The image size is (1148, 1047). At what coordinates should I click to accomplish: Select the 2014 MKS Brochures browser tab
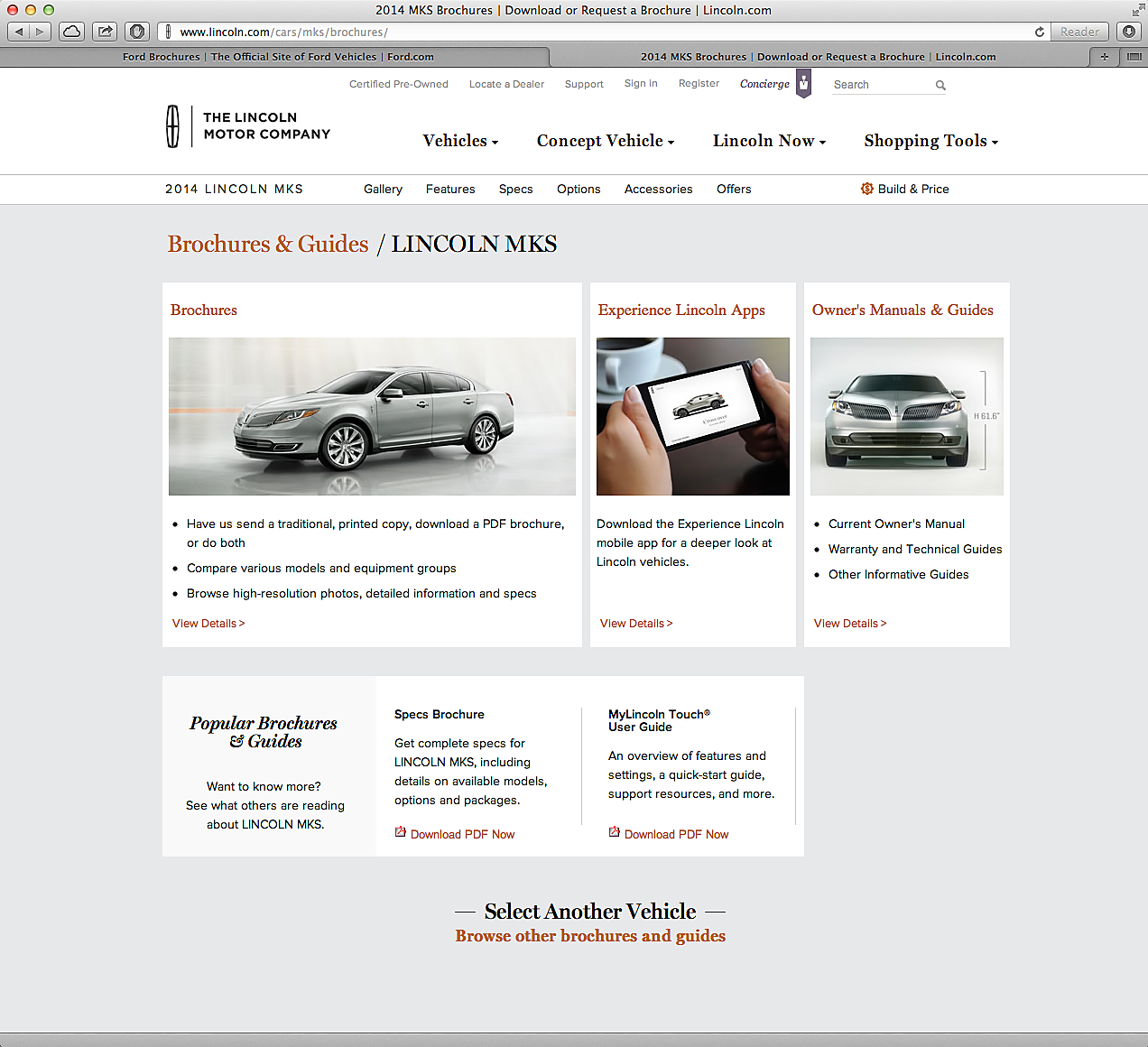[x=818, y=56]
